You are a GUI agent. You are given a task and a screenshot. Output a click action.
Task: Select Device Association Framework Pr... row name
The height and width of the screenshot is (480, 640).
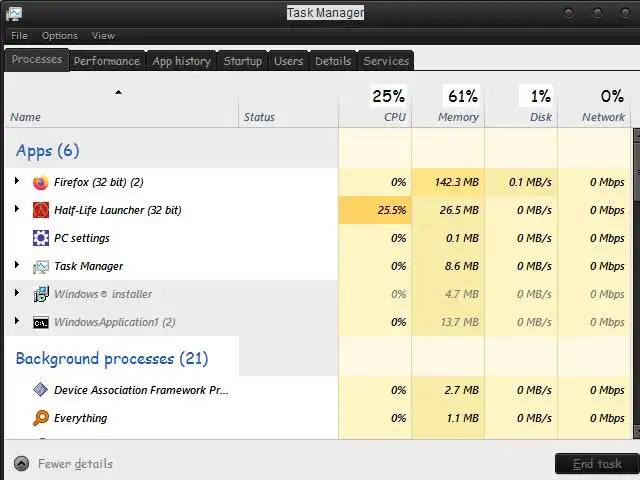coord(141,390)
